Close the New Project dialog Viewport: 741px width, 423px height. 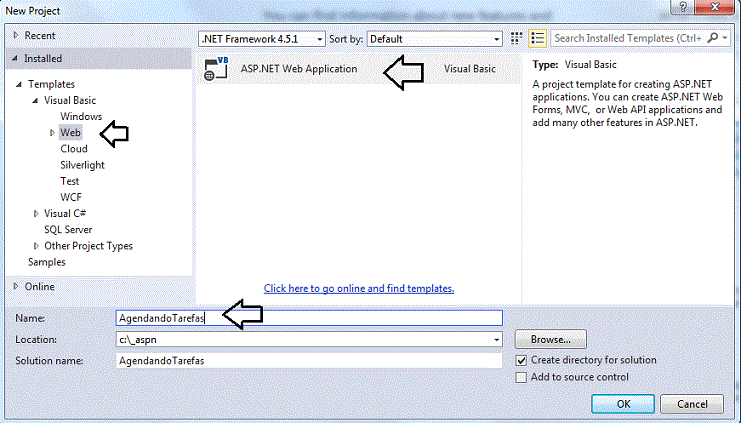(715, 8)
